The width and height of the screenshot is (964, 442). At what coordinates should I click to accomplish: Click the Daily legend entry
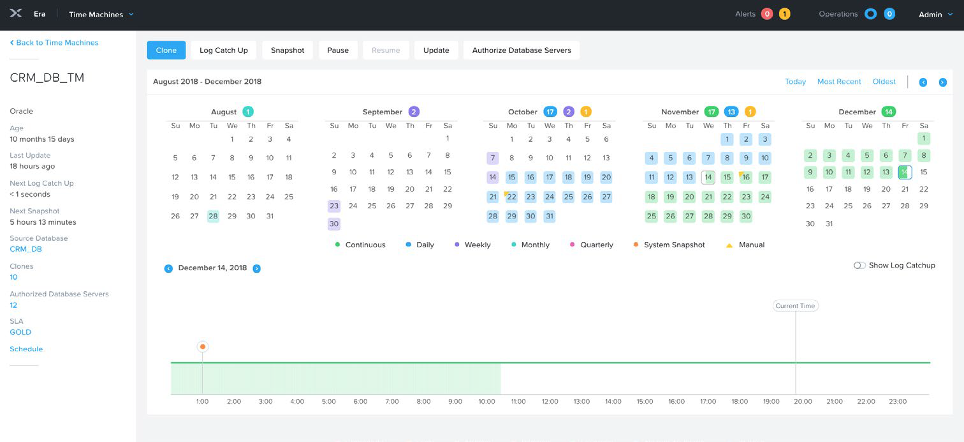pos(420,245)
